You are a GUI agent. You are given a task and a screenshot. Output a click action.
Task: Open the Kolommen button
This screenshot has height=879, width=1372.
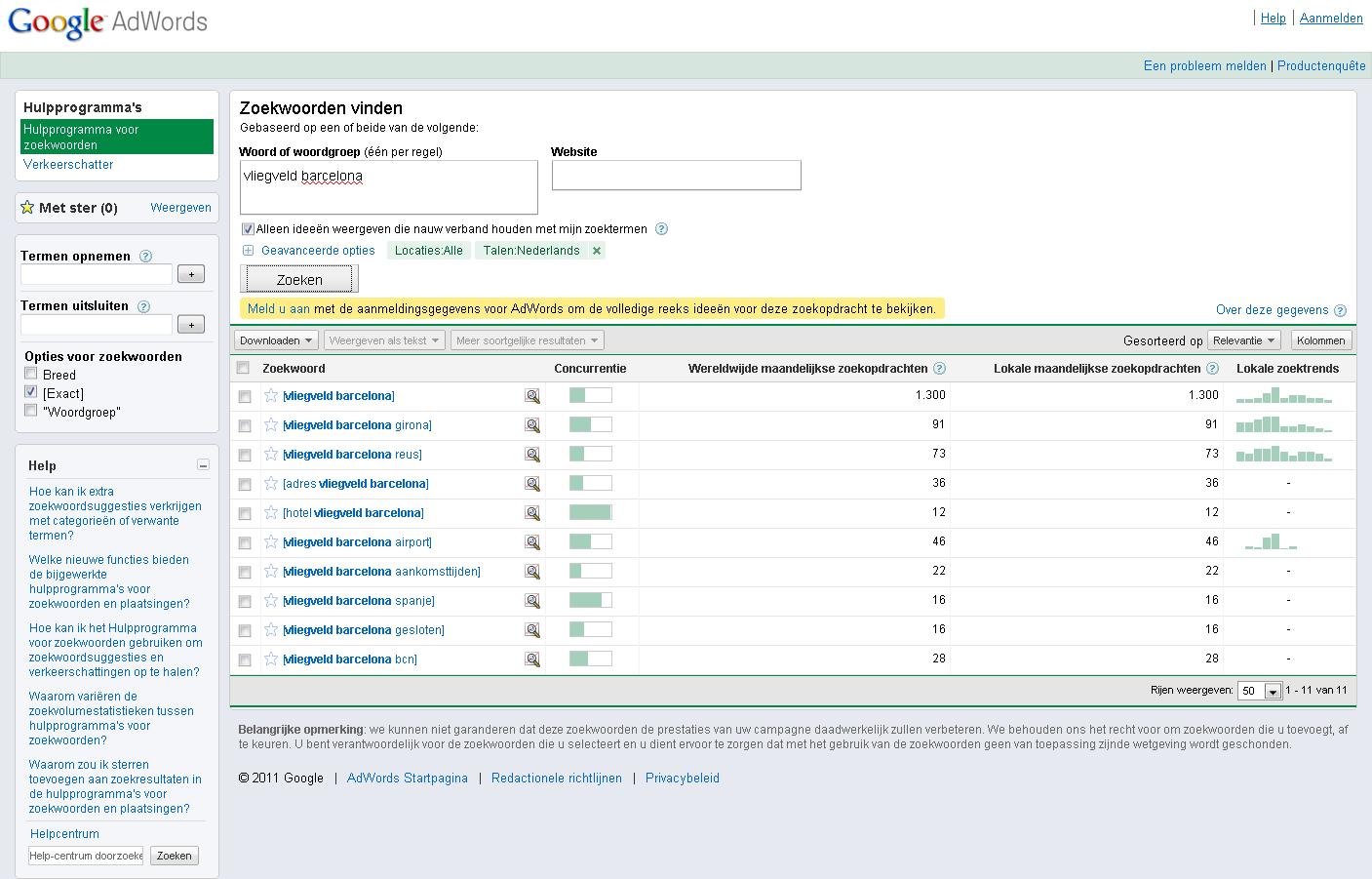(1321, 340)
